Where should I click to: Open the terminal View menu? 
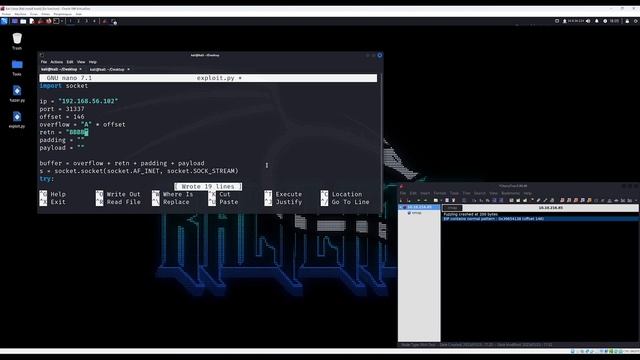click(x=81, y=62)
